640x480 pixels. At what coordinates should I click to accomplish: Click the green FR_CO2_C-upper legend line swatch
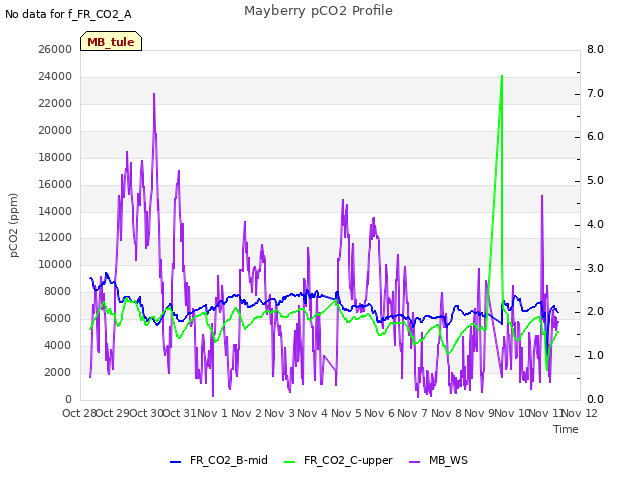click(289, 462)
